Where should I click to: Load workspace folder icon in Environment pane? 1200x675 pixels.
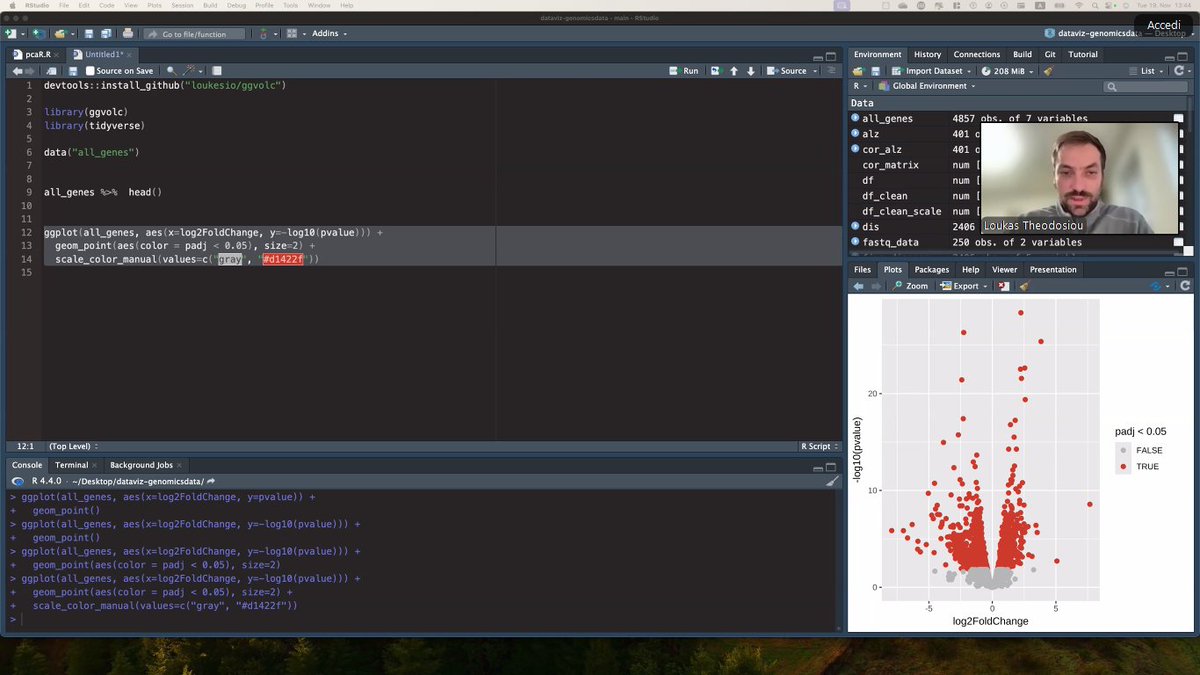[x=858, y=71]
